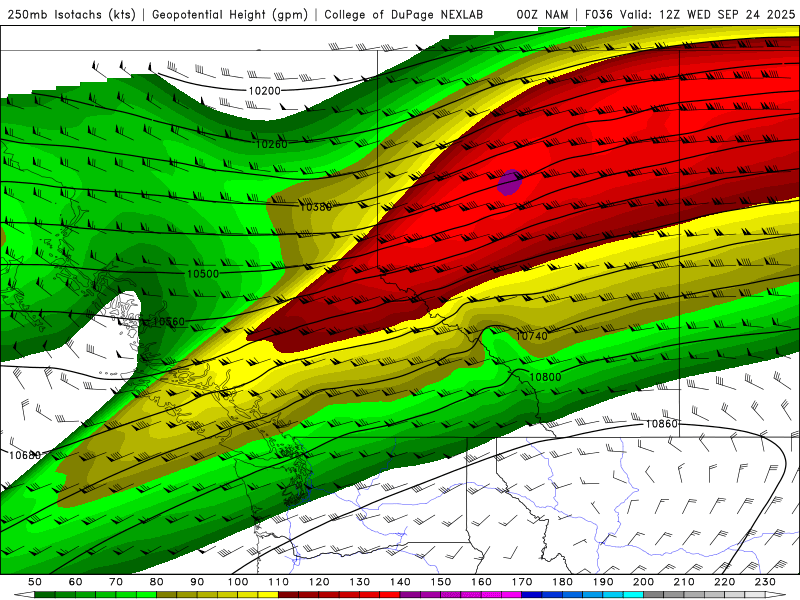Click the 200 knot value on the color scale
The height and width of the screenshot is (600, 800).
pyautogui.click(x=643, y=582)
